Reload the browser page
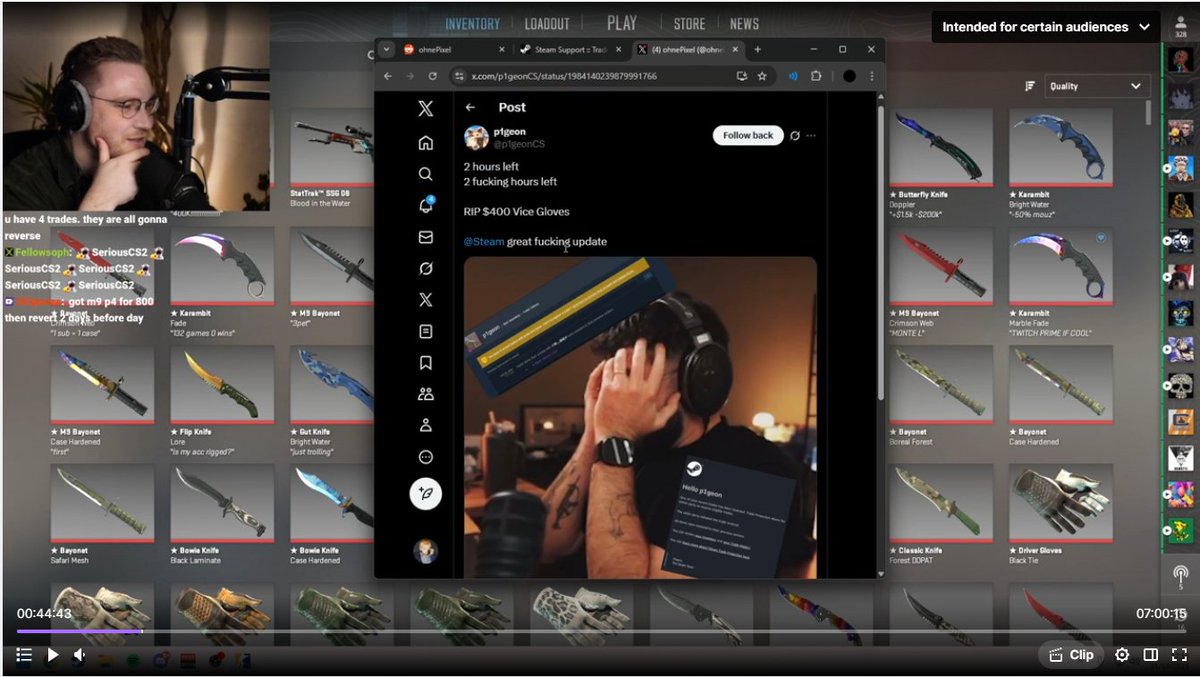The width and height of the screenshot is (1200, 677). [x=432, y=76]
